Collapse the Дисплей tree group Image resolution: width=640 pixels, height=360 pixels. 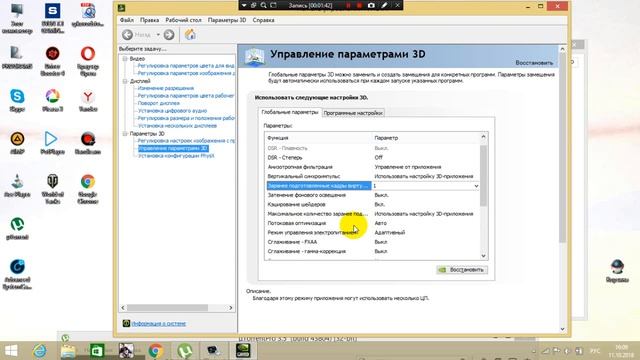tap(125, 81)
